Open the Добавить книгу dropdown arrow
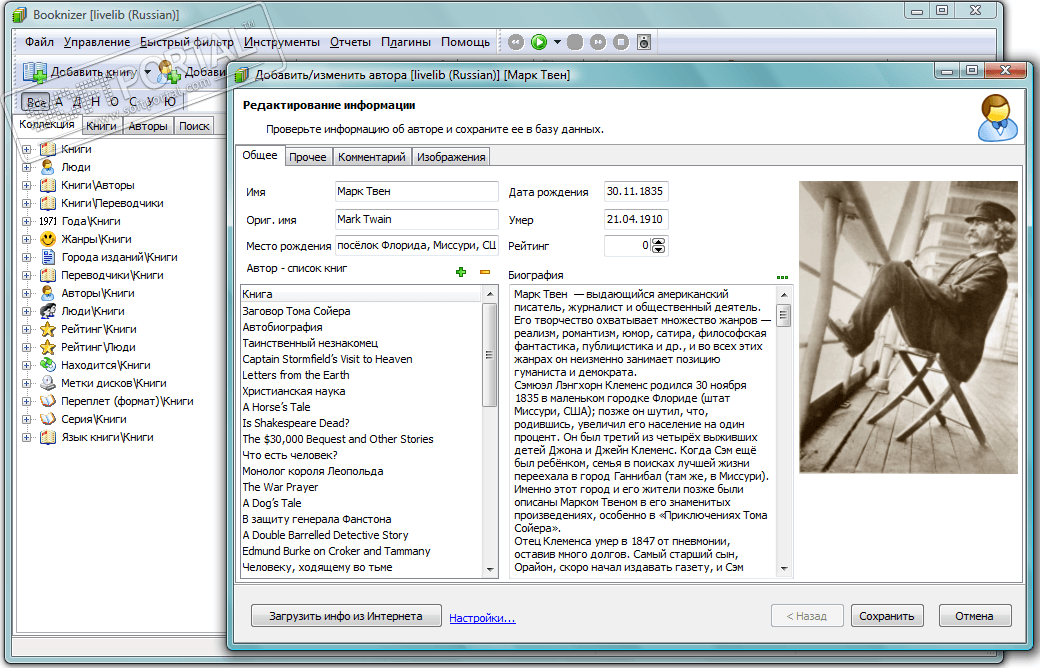Screen dimensions: 1040x668 [x=148, y=72]
